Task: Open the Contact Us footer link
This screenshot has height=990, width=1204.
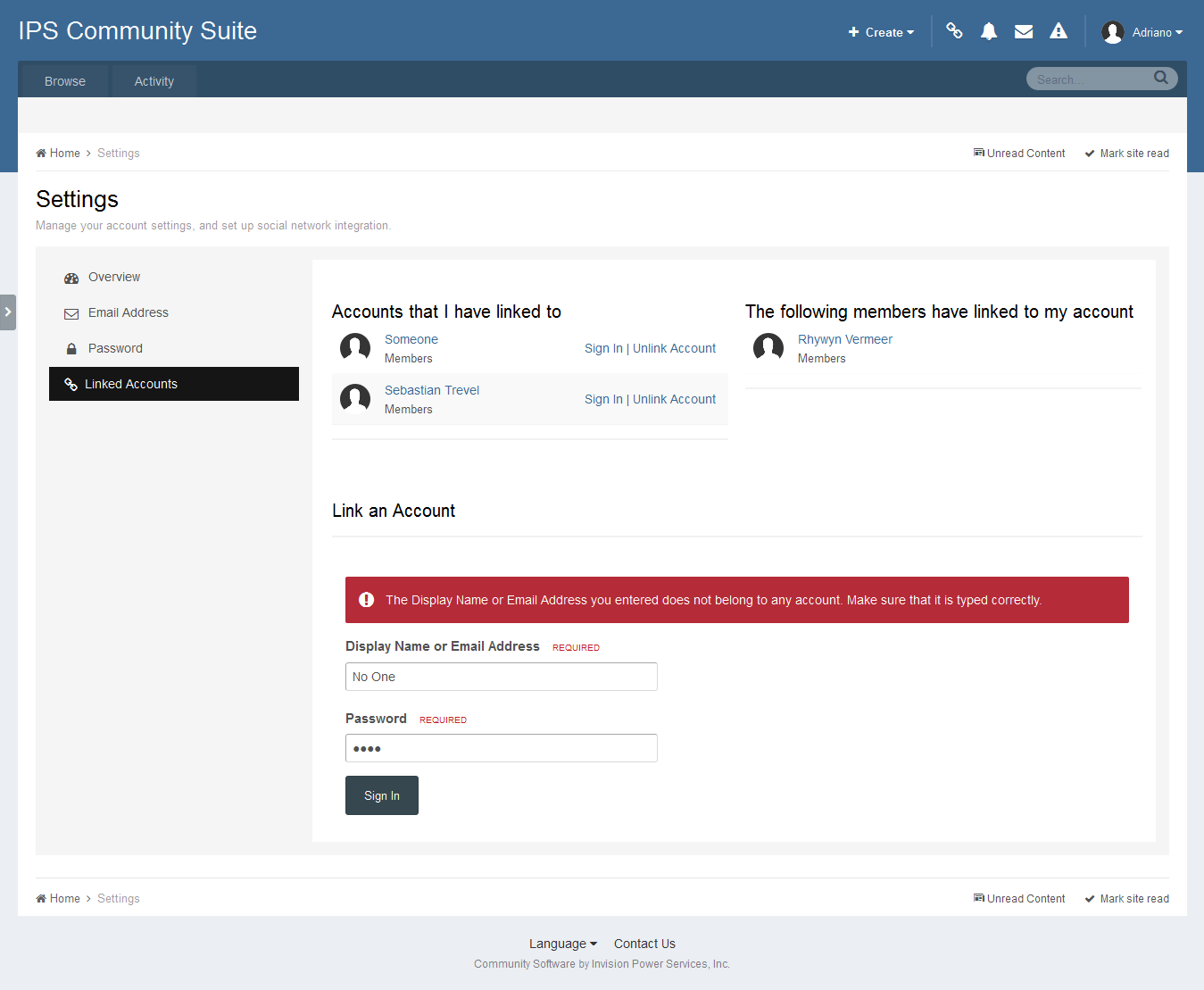Action: coord(644,944)
